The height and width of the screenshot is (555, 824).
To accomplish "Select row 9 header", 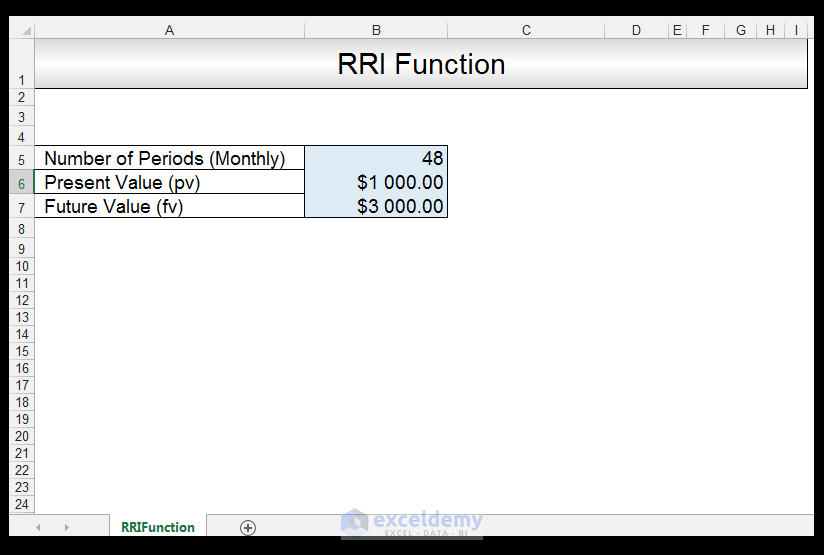I will point(22,249).
